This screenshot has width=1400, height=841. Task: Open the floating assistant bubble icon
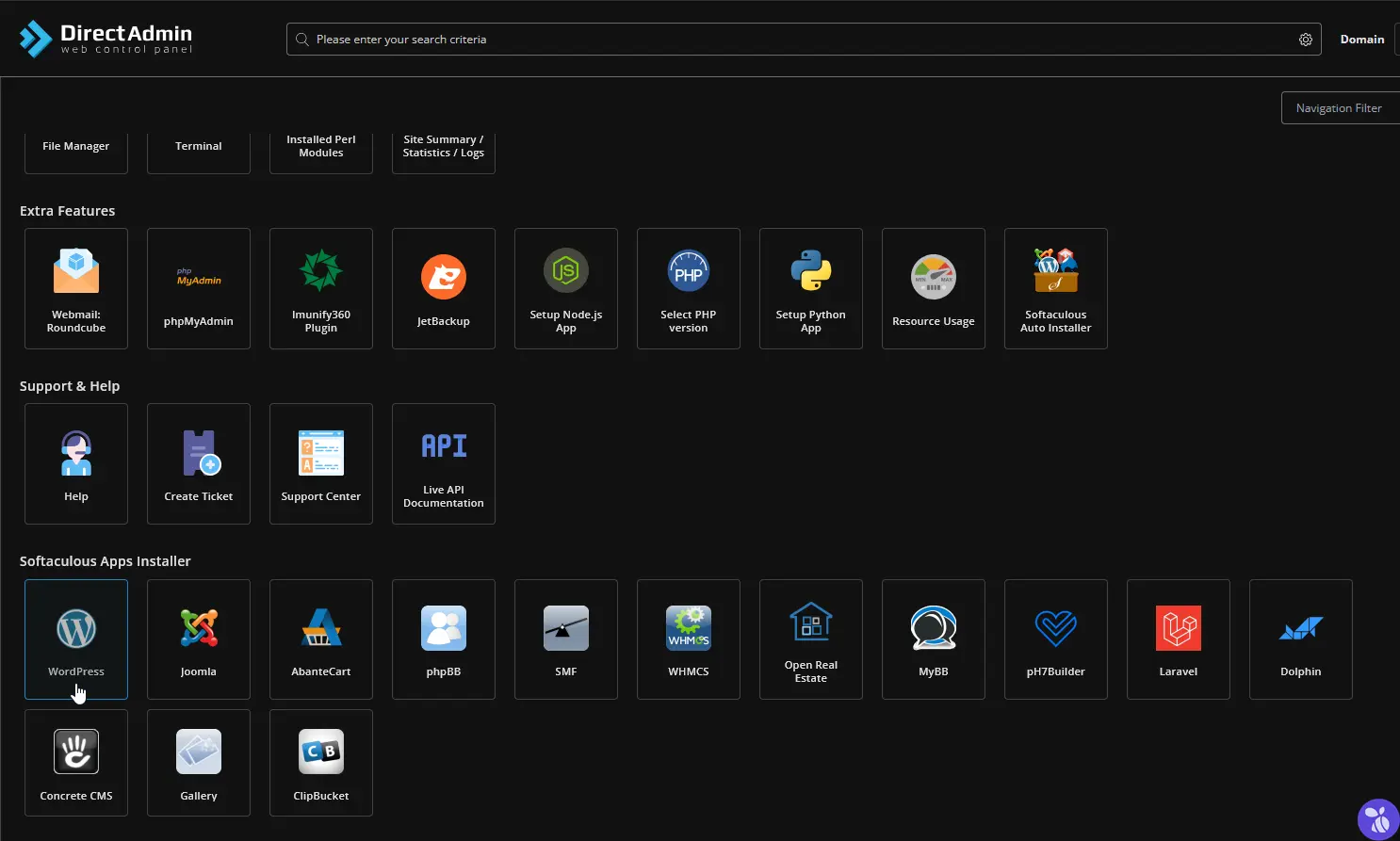(x=1378, y=819)
